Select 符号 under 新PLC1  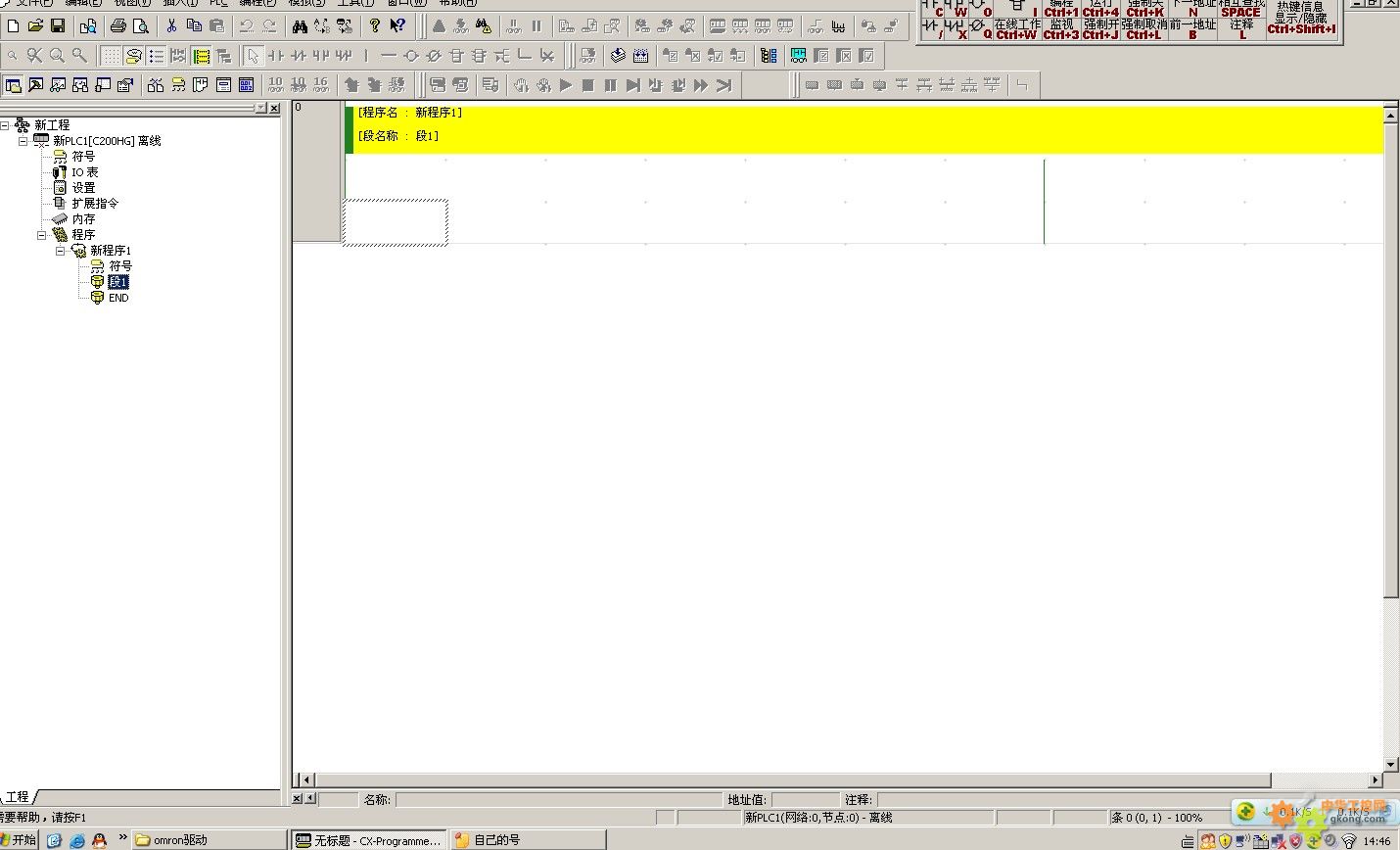point(83,157)
